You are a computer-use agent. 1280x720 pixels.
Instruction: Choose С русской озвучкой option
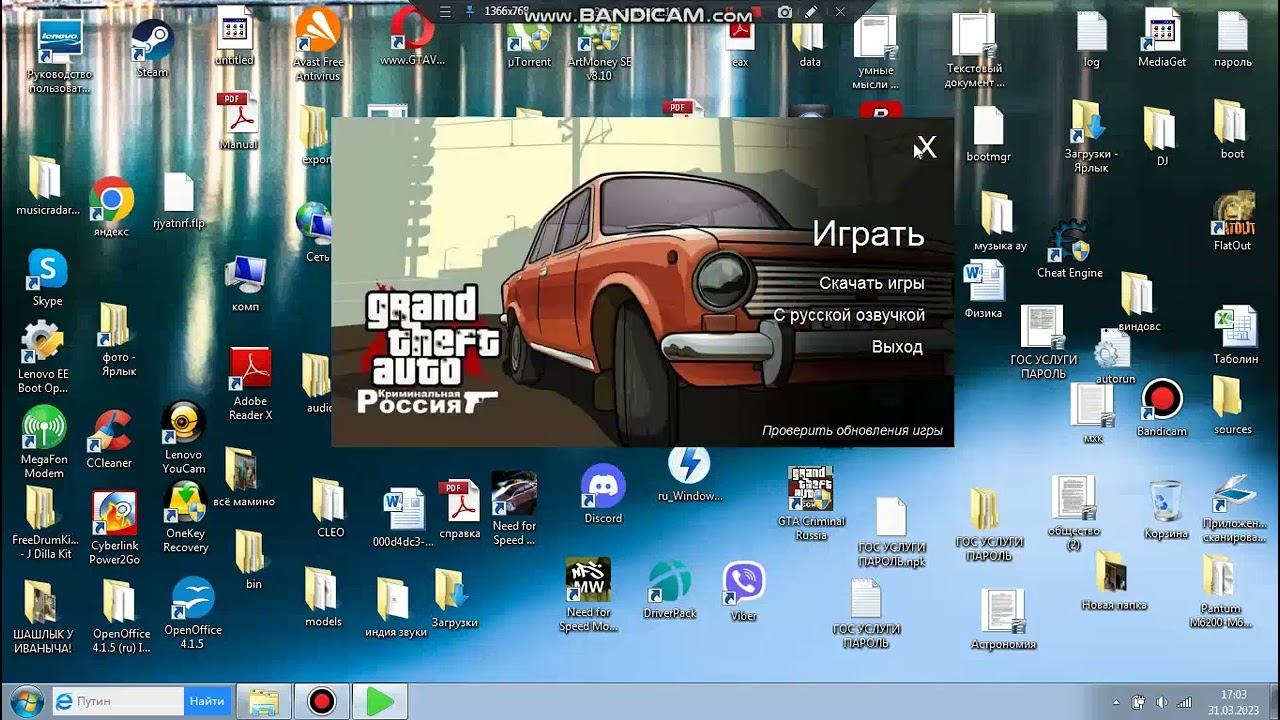click(848, 315)
